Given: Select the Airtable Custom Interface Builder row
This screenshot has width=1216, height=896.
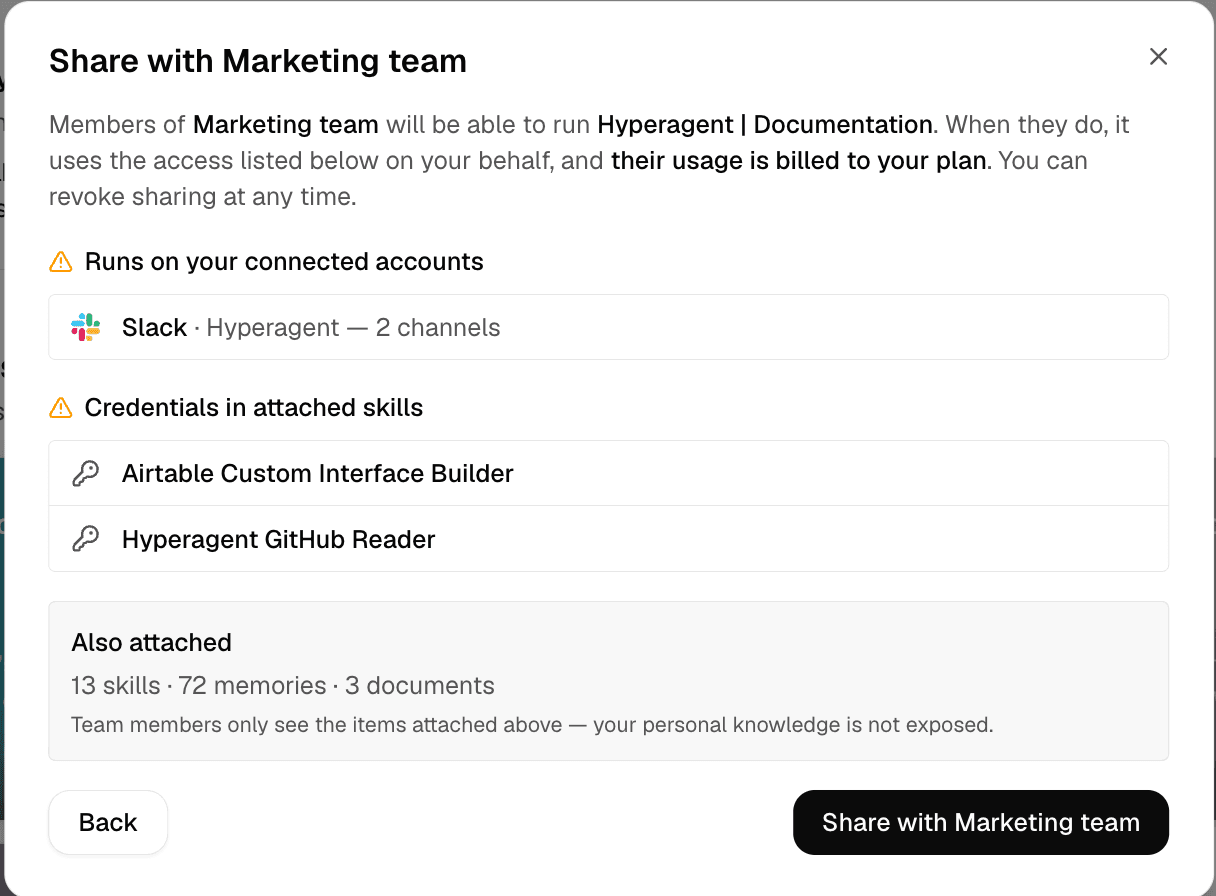Looking at the screenshot, I should pyautogui.click(x=608, y=473).
